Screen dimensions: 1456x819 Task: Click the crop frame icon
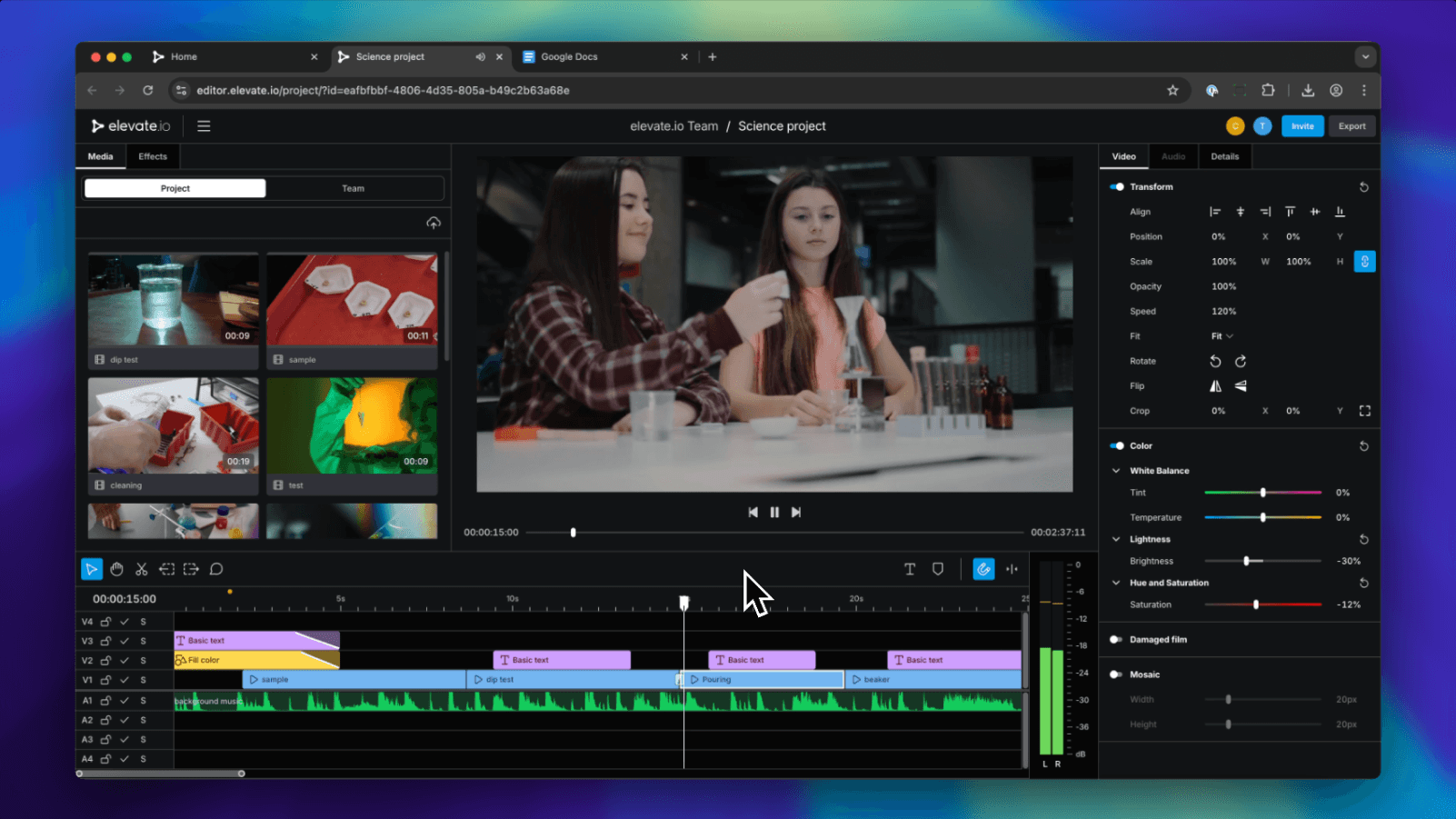pos(1364,411)
